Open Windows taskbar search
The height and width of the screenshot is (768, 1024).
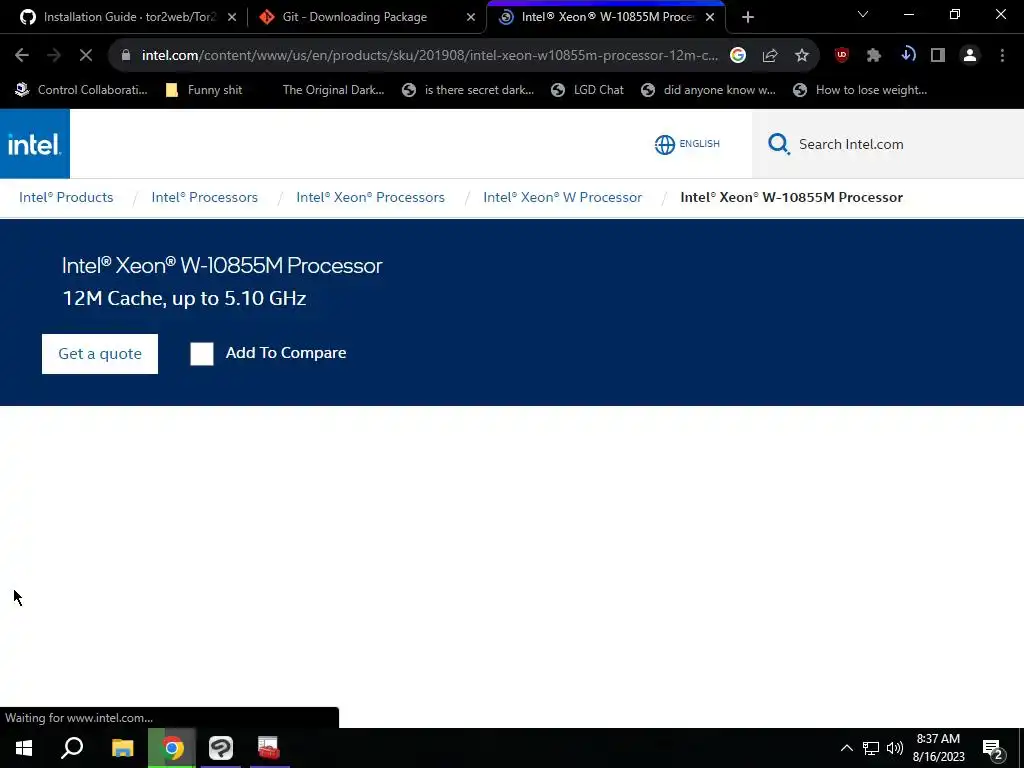click(72, 748)
